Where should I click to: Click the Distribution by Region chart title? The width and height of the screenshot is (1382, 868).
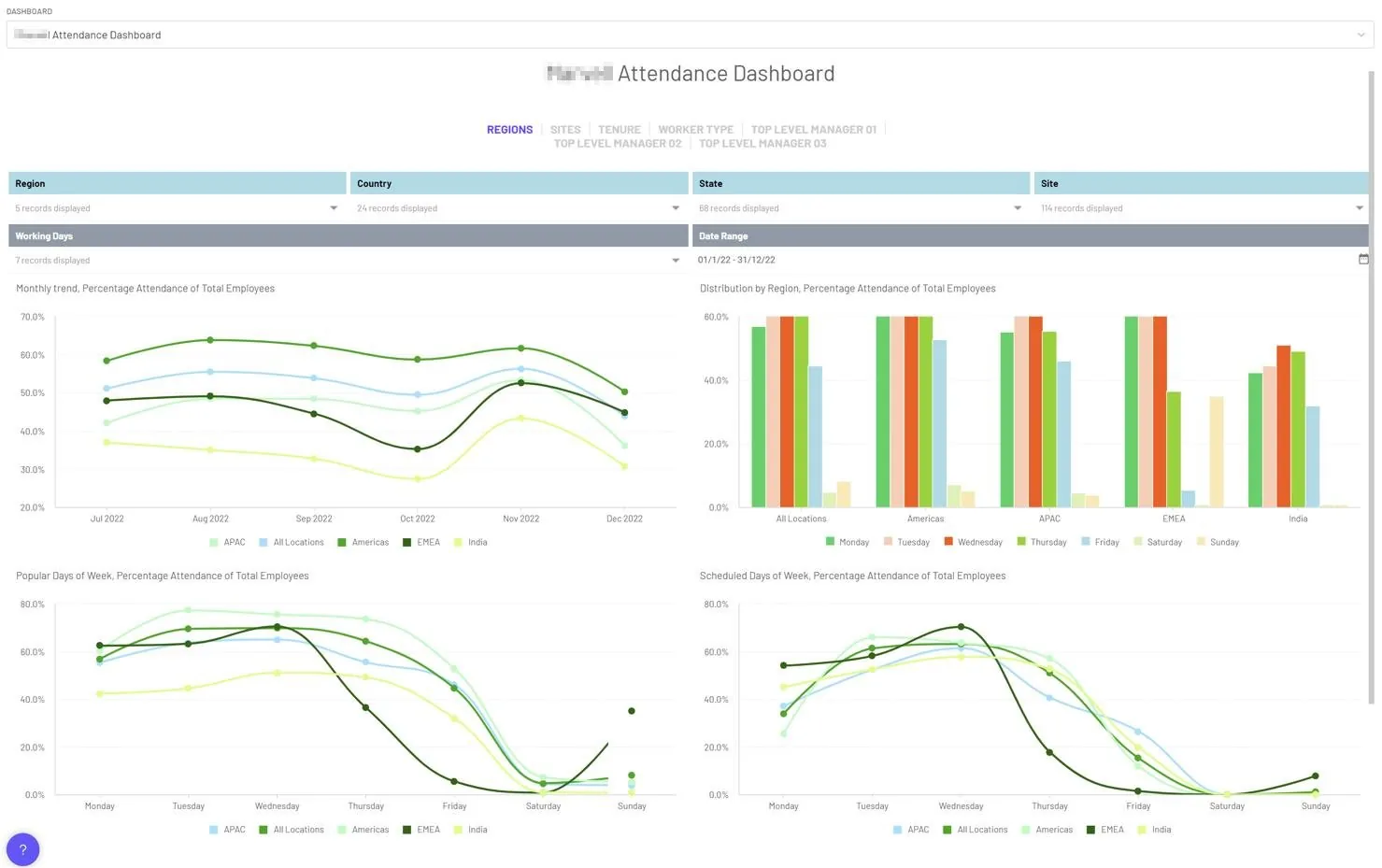tap(848, 289)
